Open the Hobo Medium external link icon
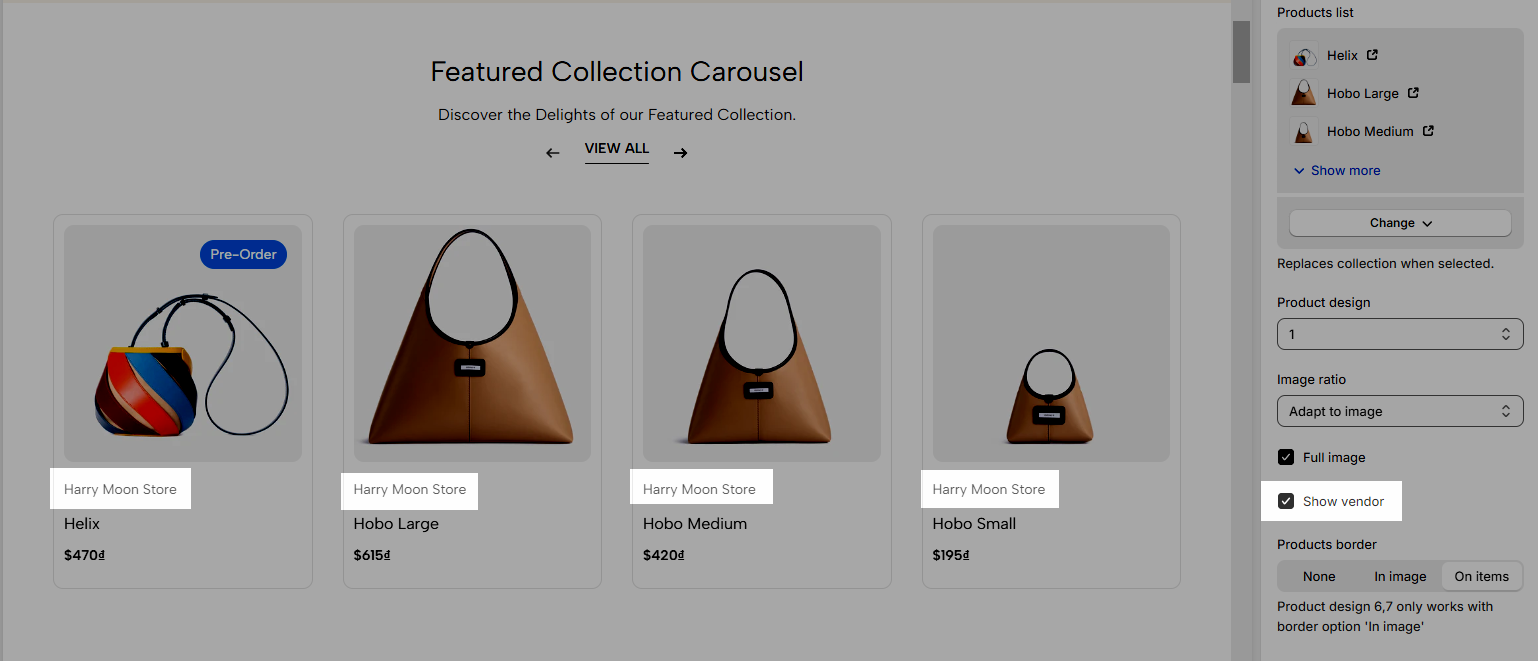The height and width of the screenshot is (661, 1538). click(x=1428, y=131)
